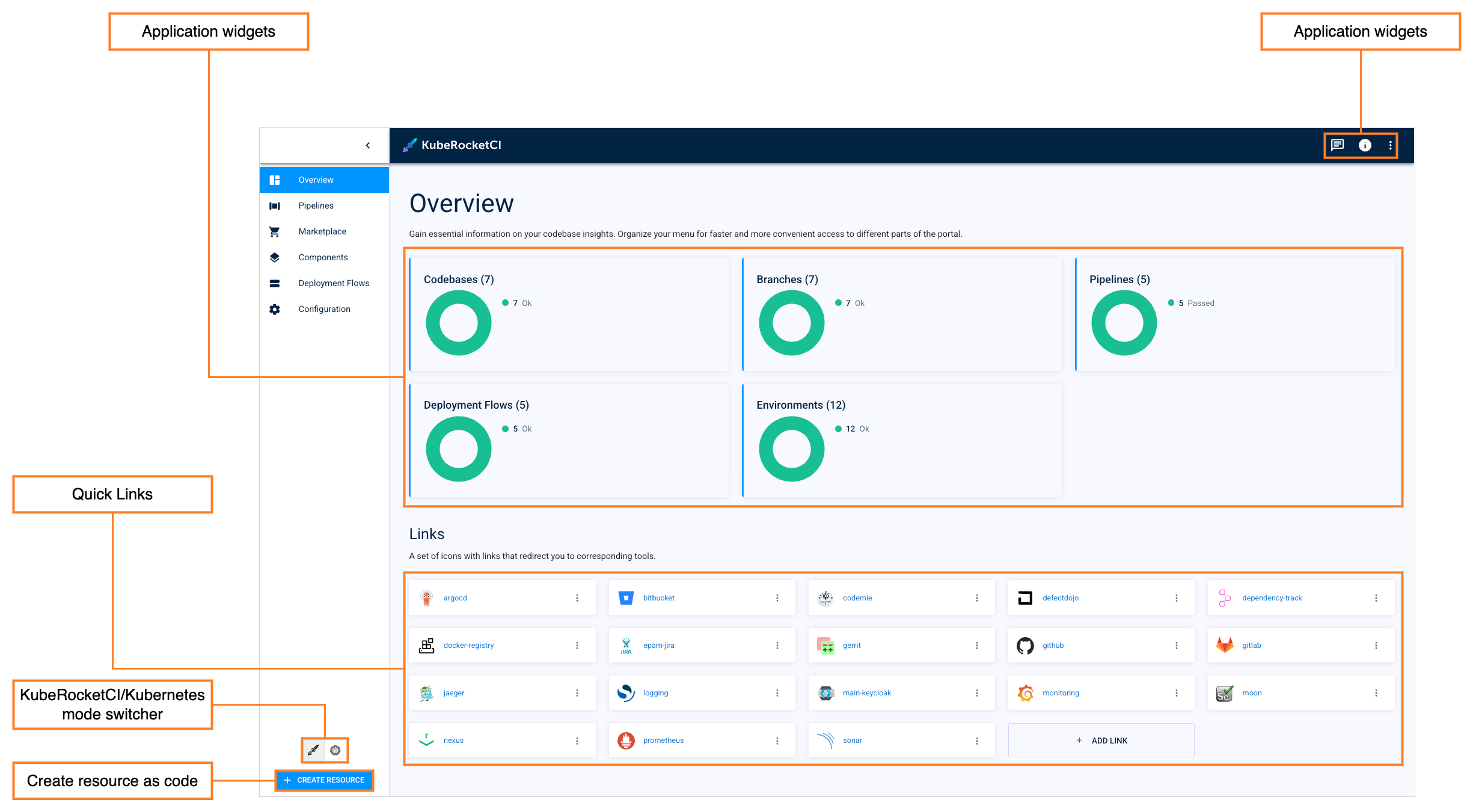
Task: Open the sonar quick link
Action: 852,740
